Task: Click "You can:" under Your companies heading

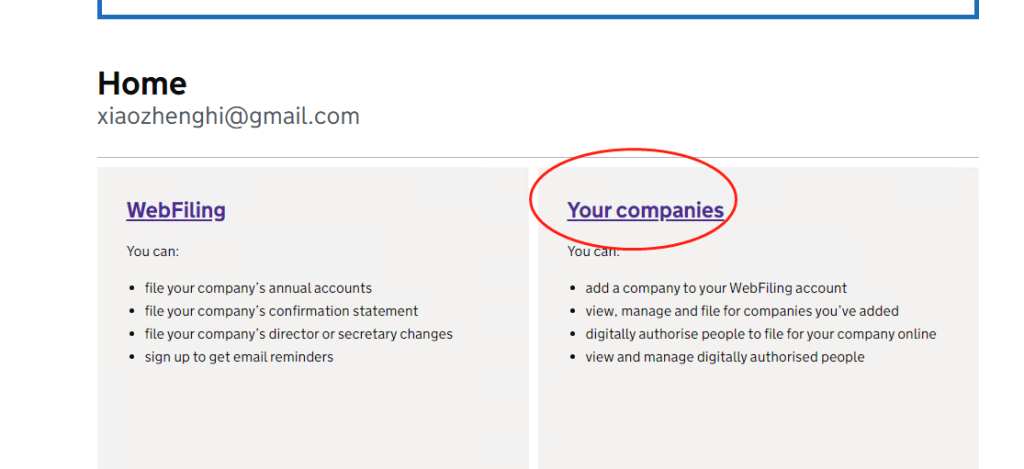Action: 592,252
